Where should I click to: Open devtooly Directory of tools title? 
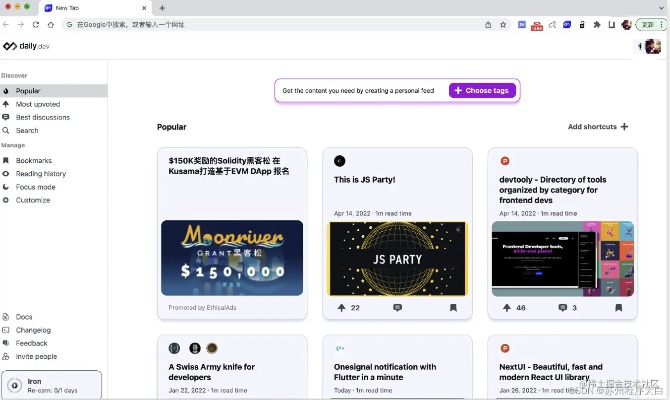pos(552,190)
